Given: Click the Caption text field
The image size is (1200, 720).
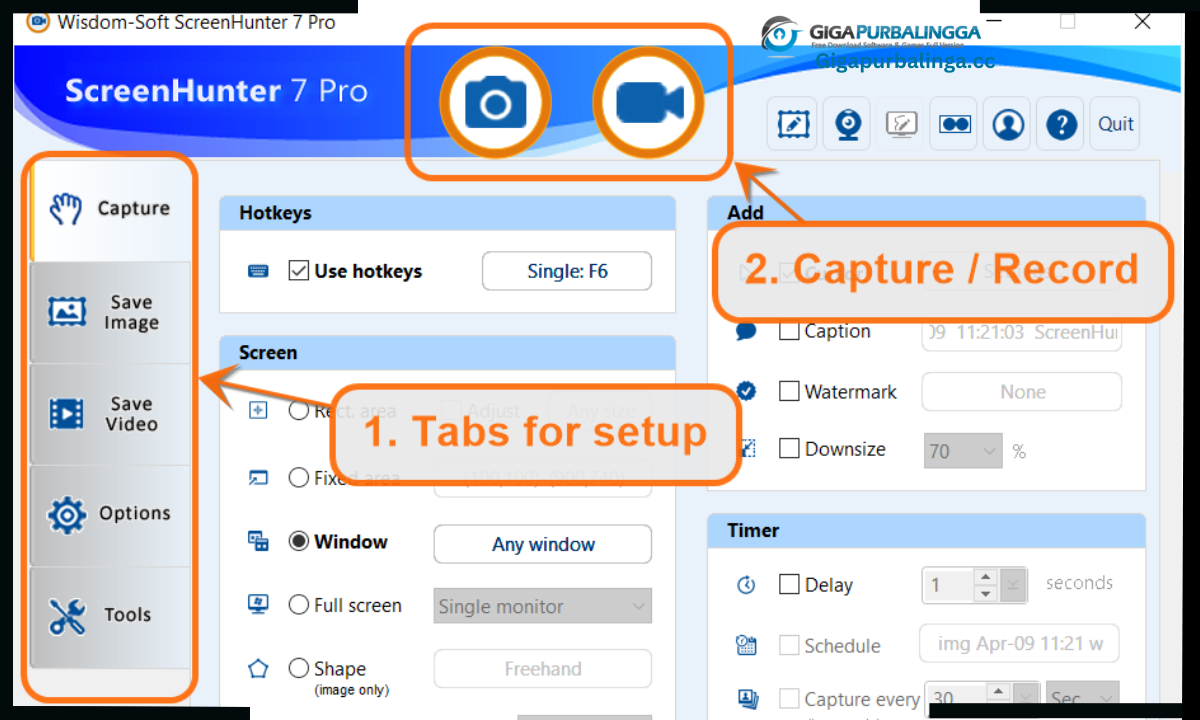Looking at the screenshot, I should (1021, 332).
